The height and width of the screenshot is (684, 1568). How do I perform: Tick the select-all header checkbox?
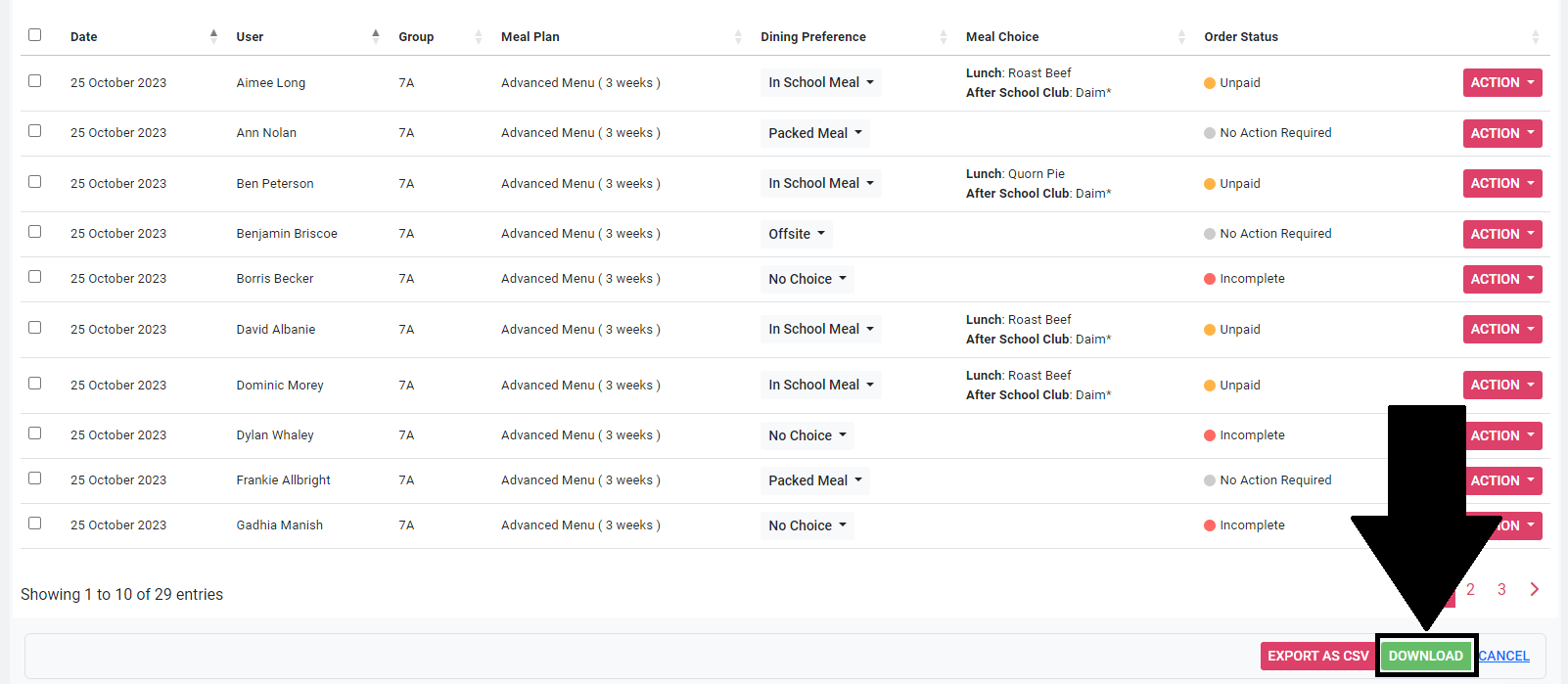(x=35, y=35)
